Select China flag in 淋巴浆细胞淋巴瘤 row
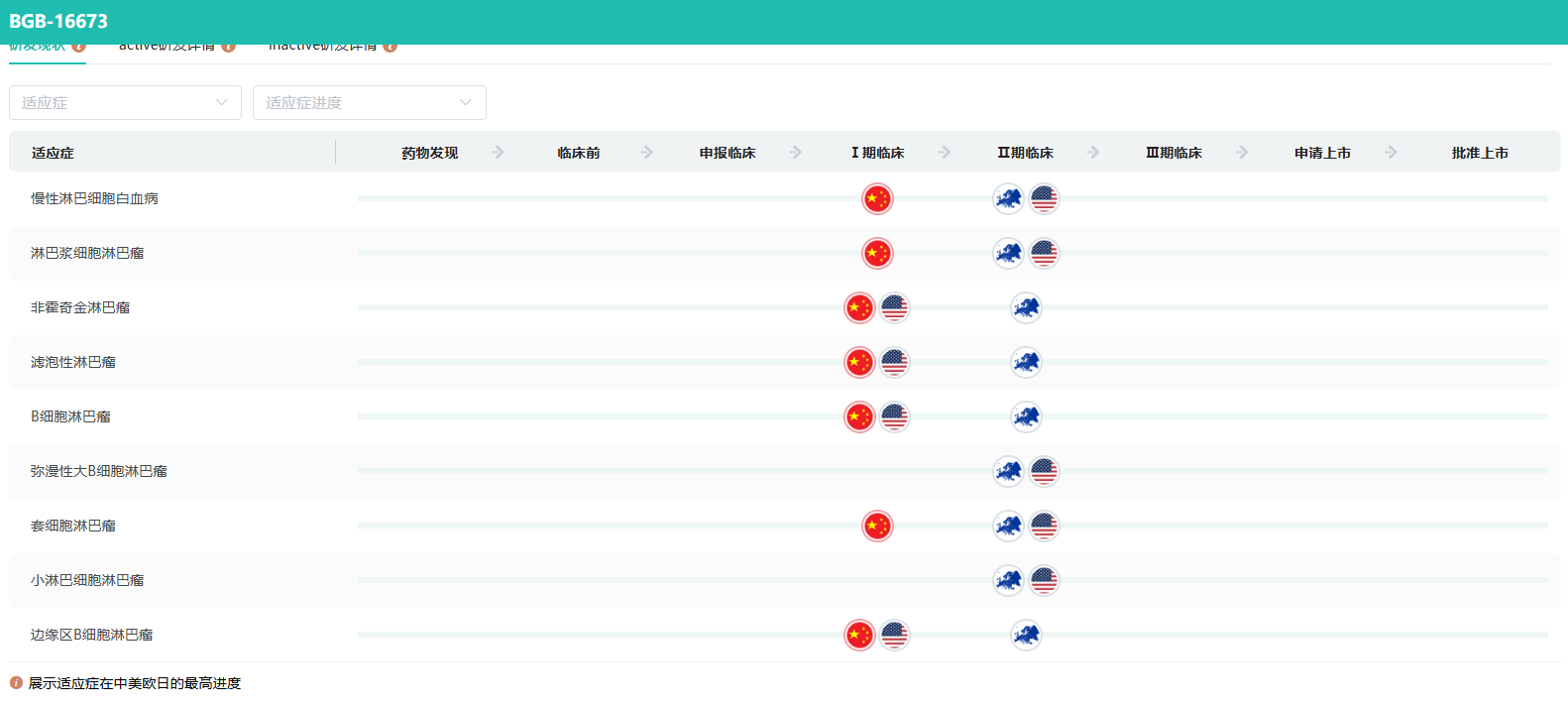Viewport: 1568px width, 708px height. point(877,253)
